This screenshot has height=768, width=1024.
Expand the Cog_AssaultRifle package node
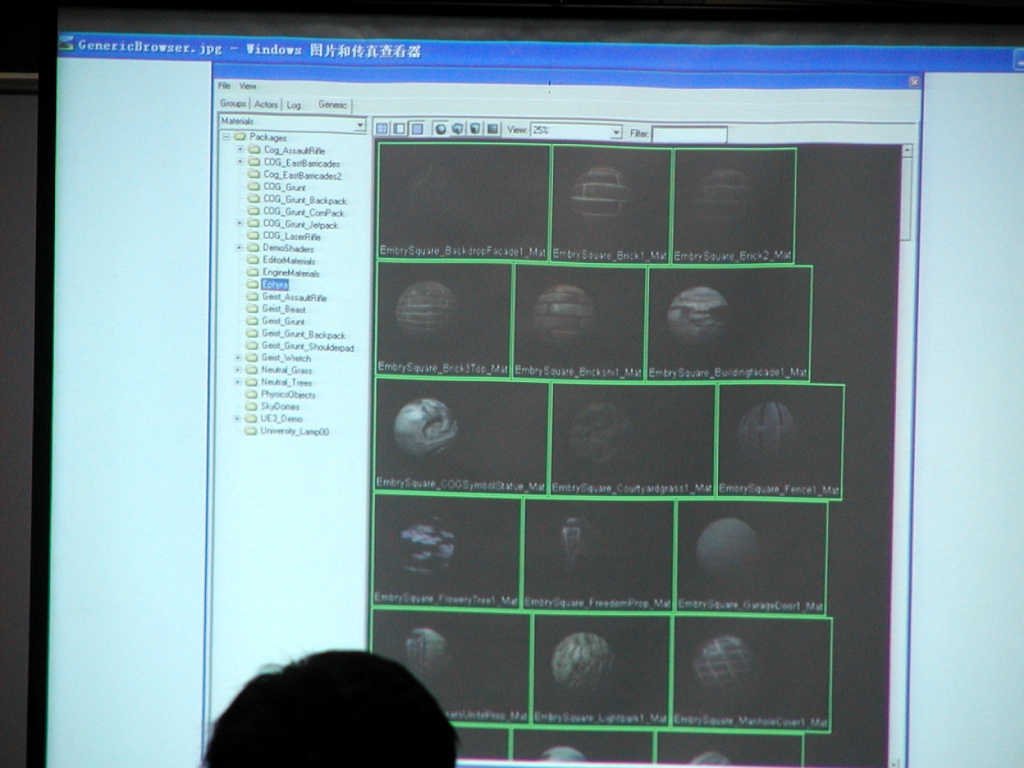pyautogui.click(x=240, y=150)
